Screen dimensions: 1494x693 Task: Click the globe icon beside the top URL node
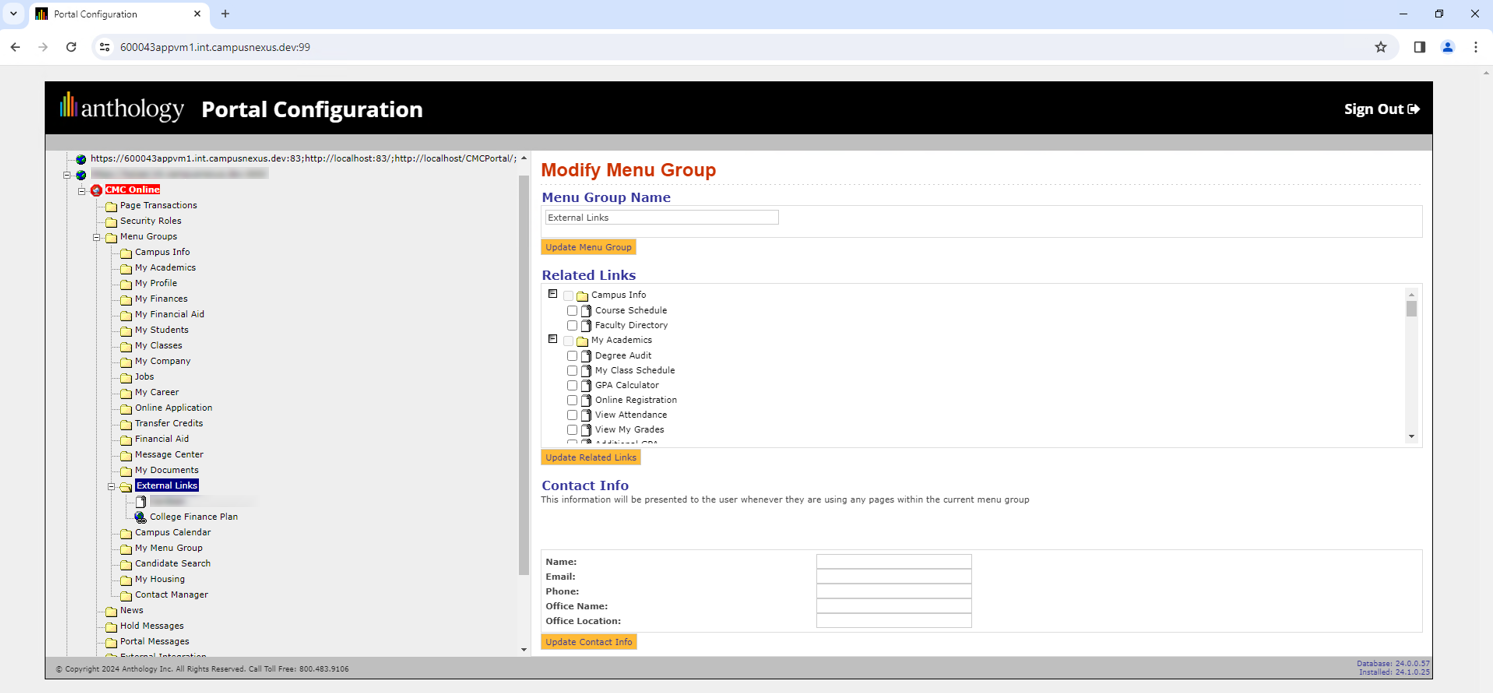click(81, 159)
